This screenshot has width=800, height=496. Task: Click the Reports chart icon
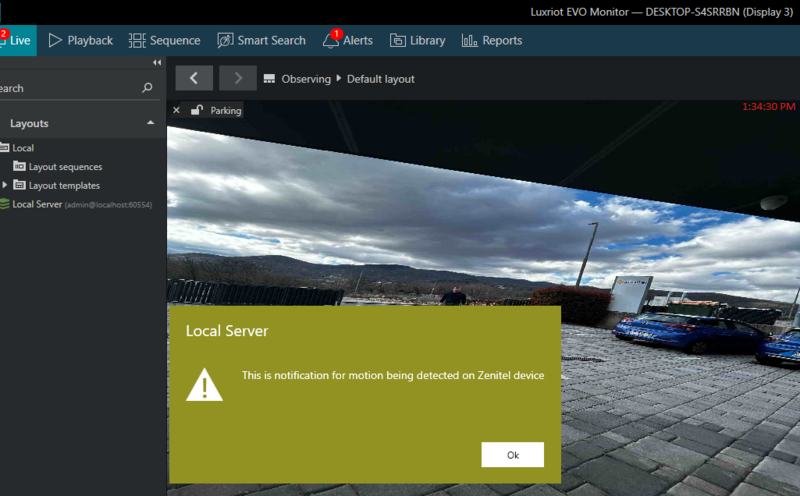[469, 40]
